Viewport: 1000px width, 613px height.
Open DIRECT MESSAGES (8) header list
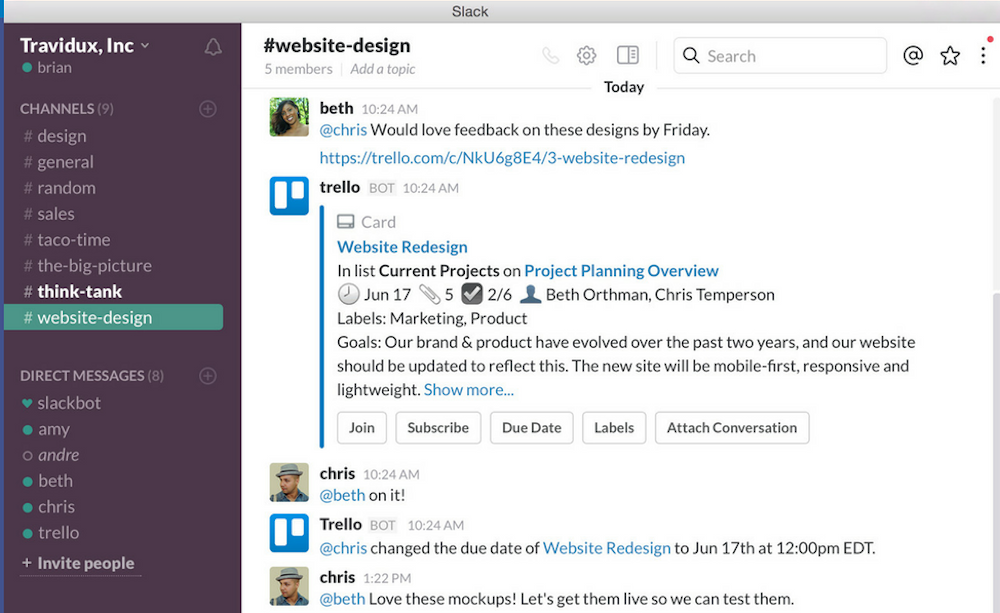tap(92, 376)
